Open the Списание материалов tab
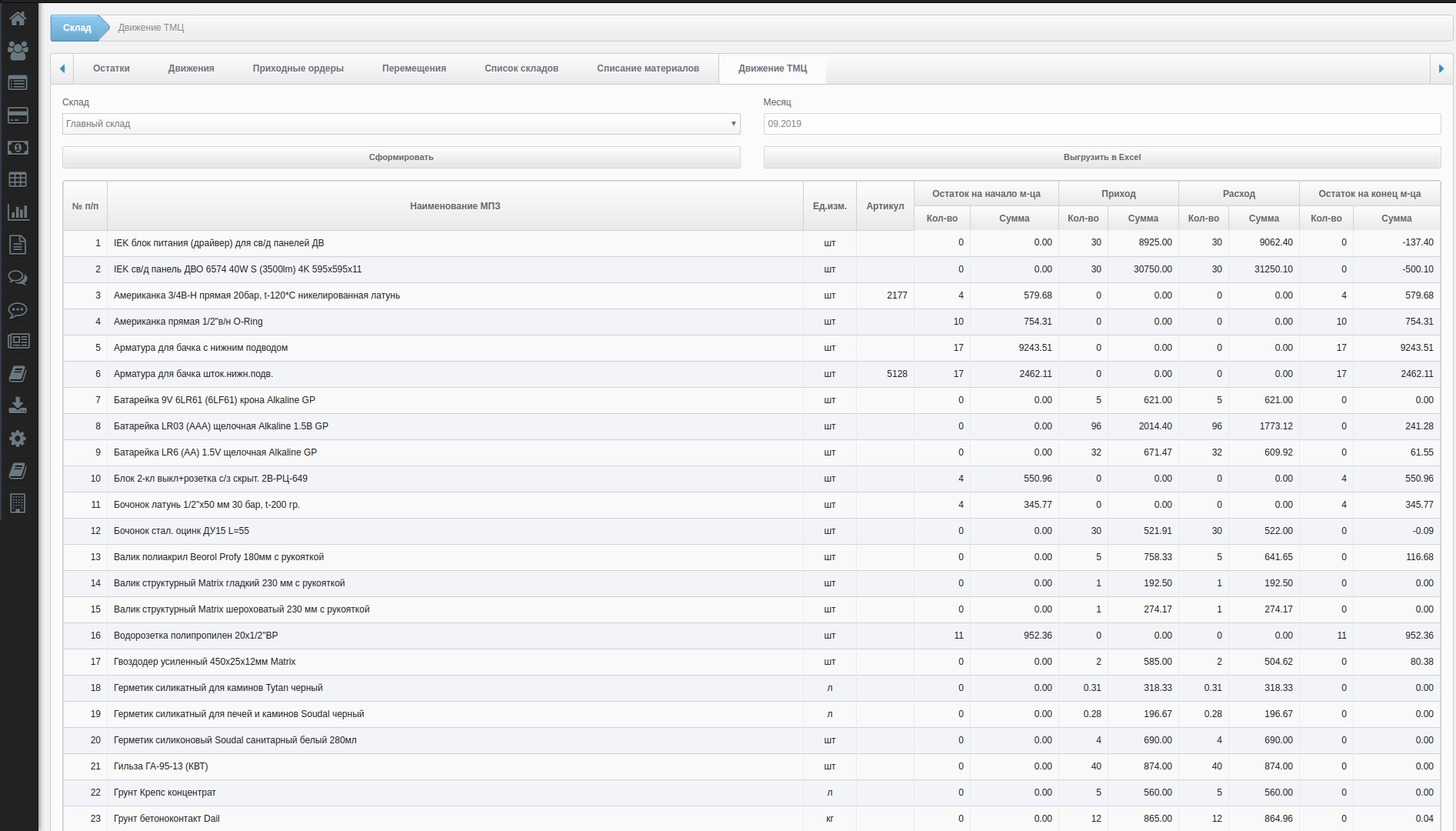 pyautogui.click(x=648, y=68)
